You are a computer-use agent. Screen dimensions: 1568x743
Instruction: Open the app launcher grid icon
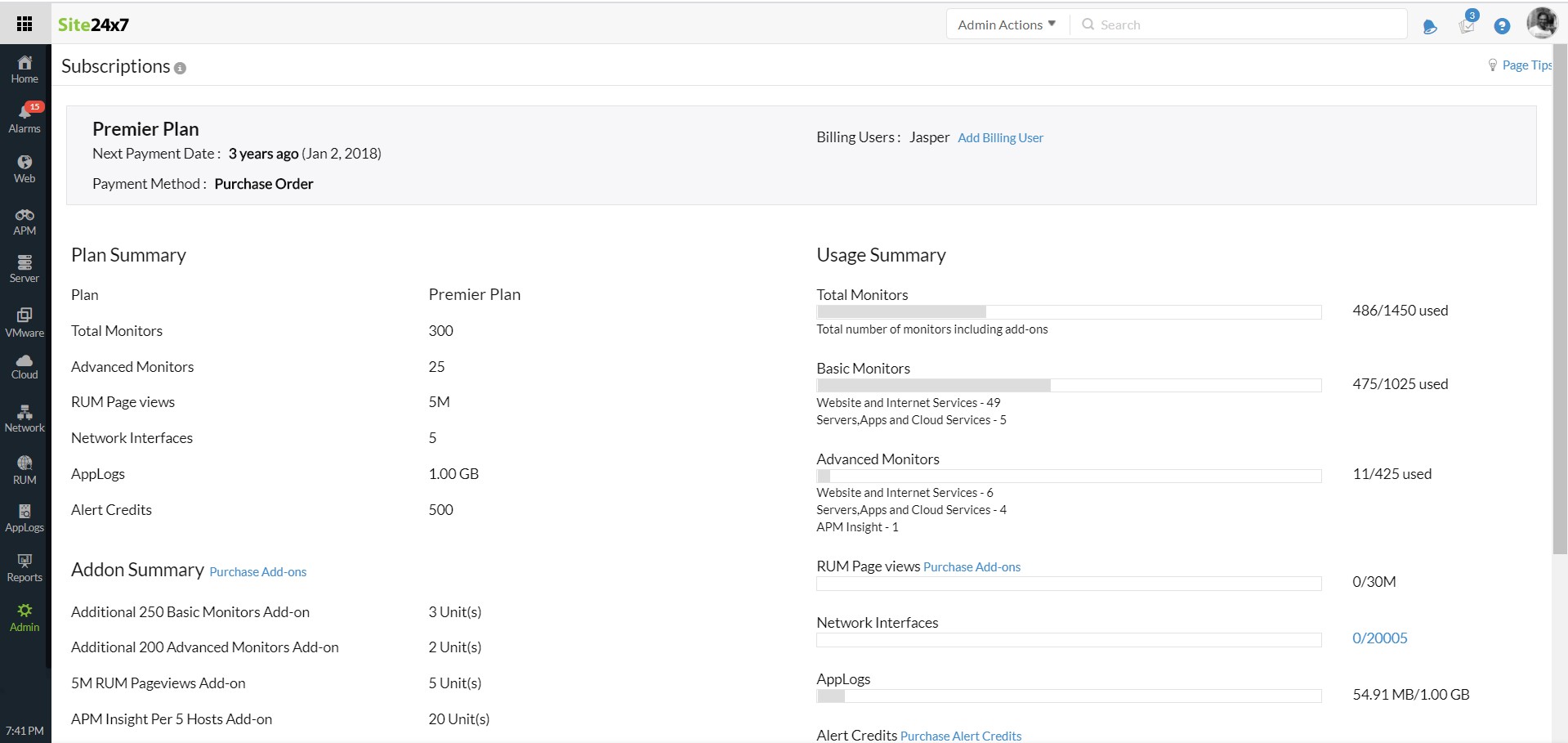click(25, 24)
